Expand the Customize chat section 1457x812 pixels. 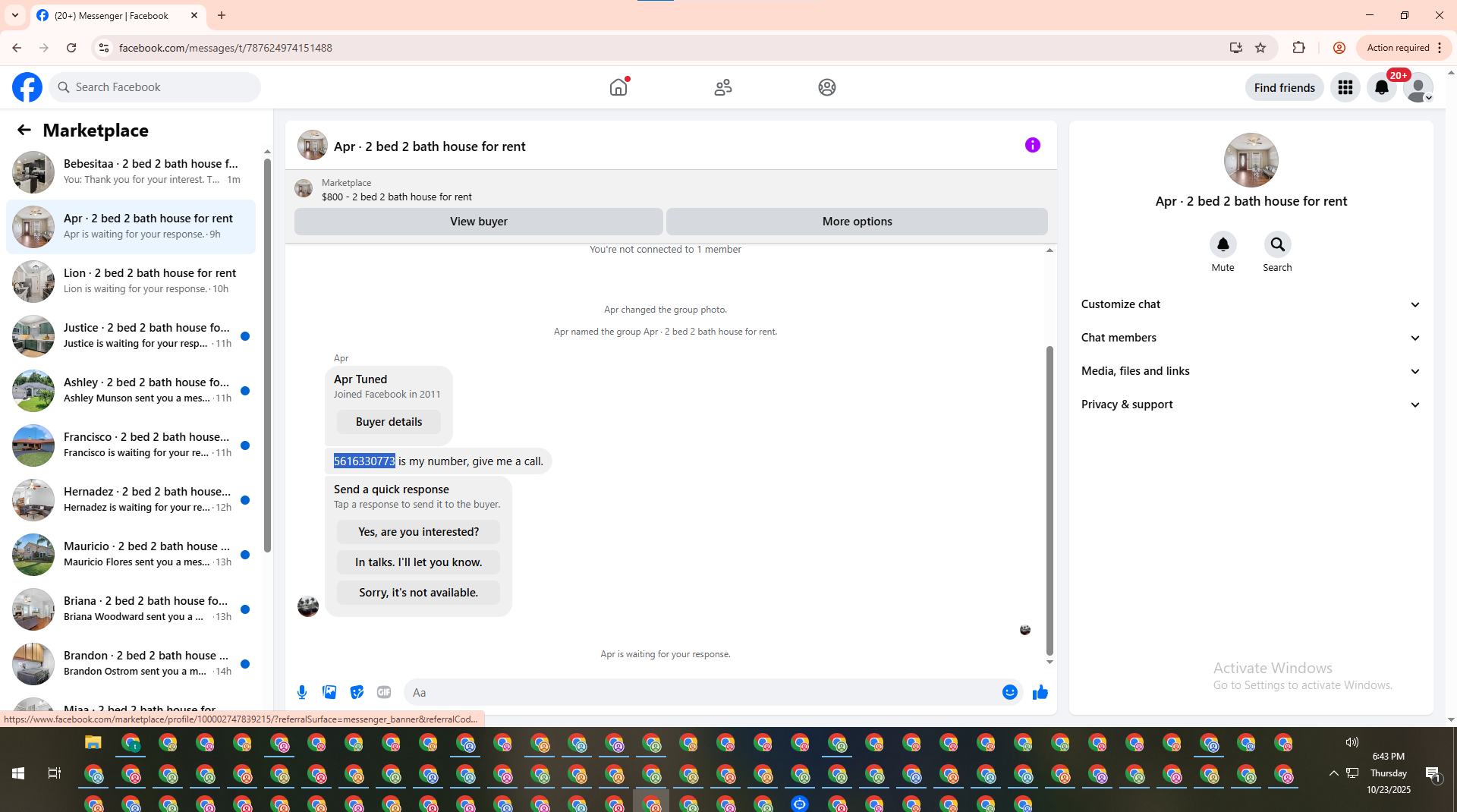coord(1251,304)
